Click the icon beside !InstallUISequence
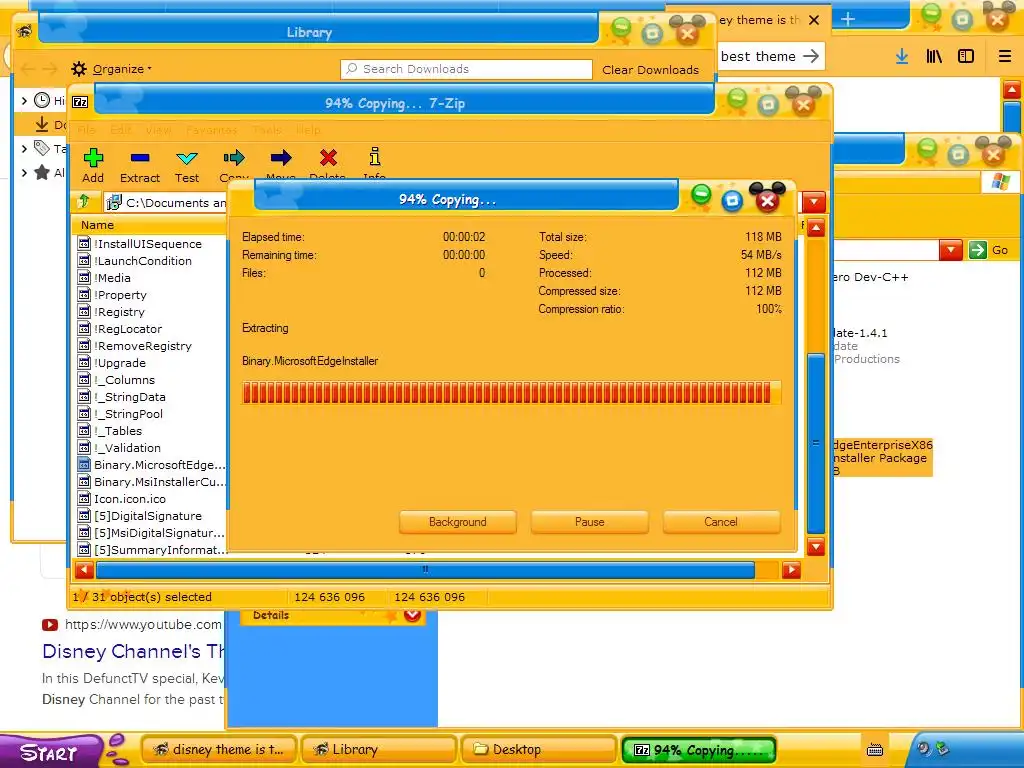The height and width of the screenshot is (768, 1024). tap(84, 244)
